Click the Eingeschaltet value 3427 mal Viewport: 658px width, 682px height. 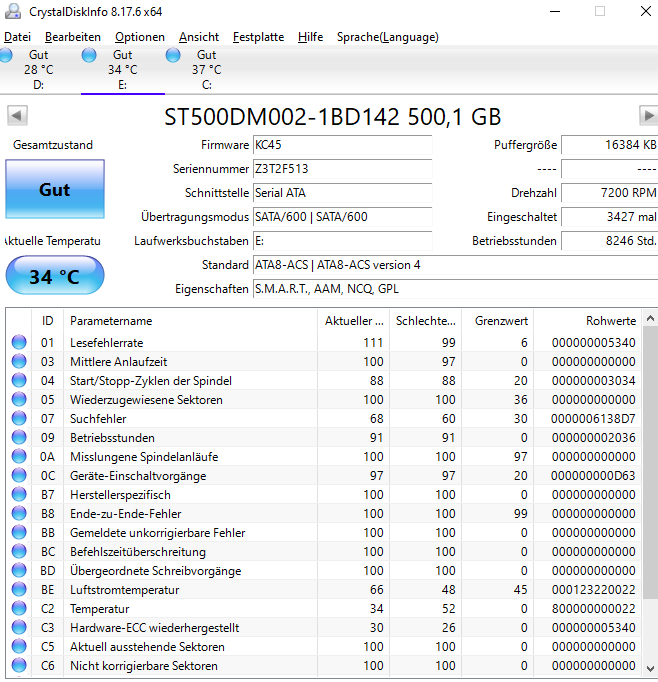610,217
